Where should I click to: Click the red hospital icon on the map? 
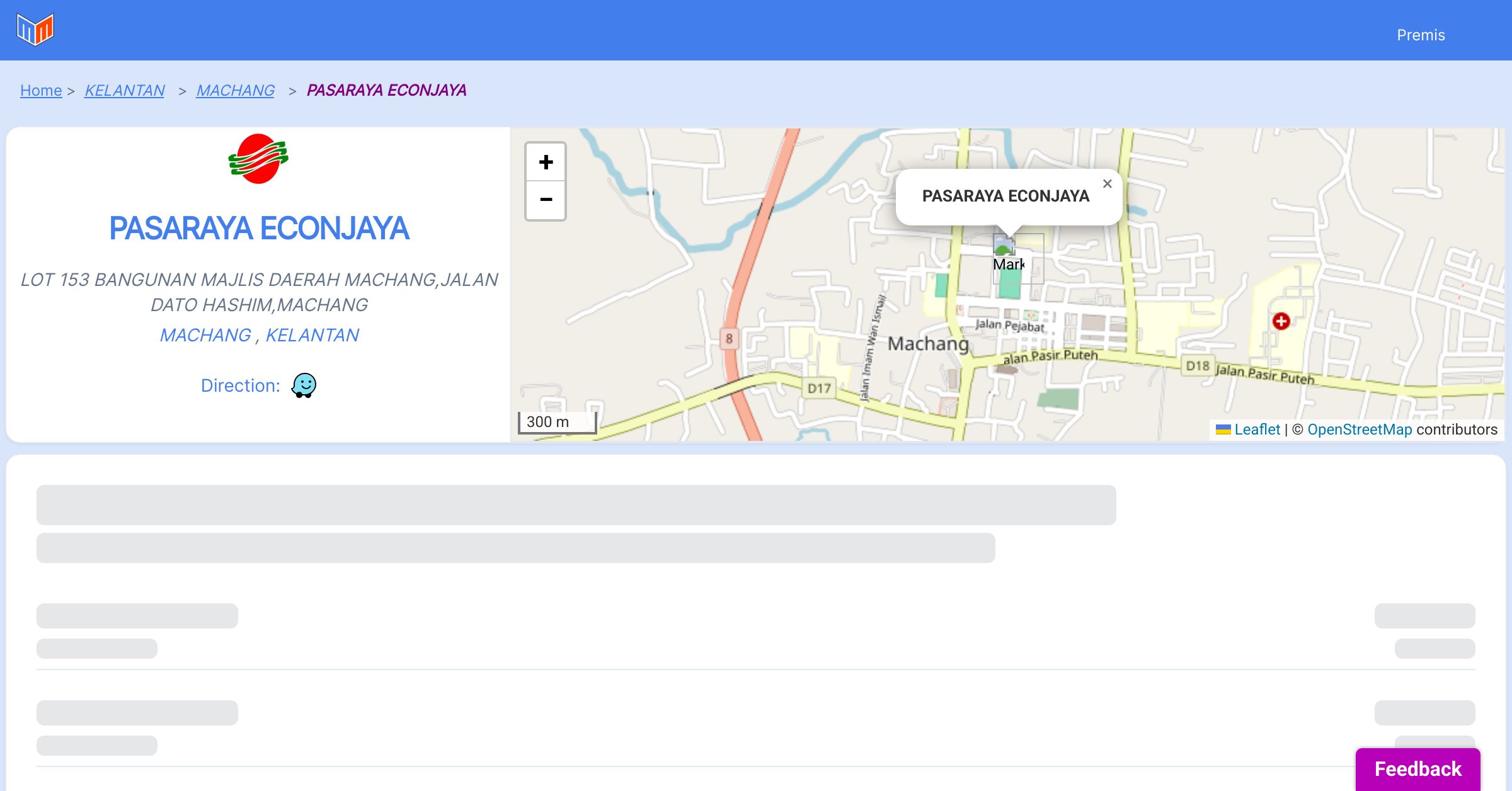click(1281, 321)
